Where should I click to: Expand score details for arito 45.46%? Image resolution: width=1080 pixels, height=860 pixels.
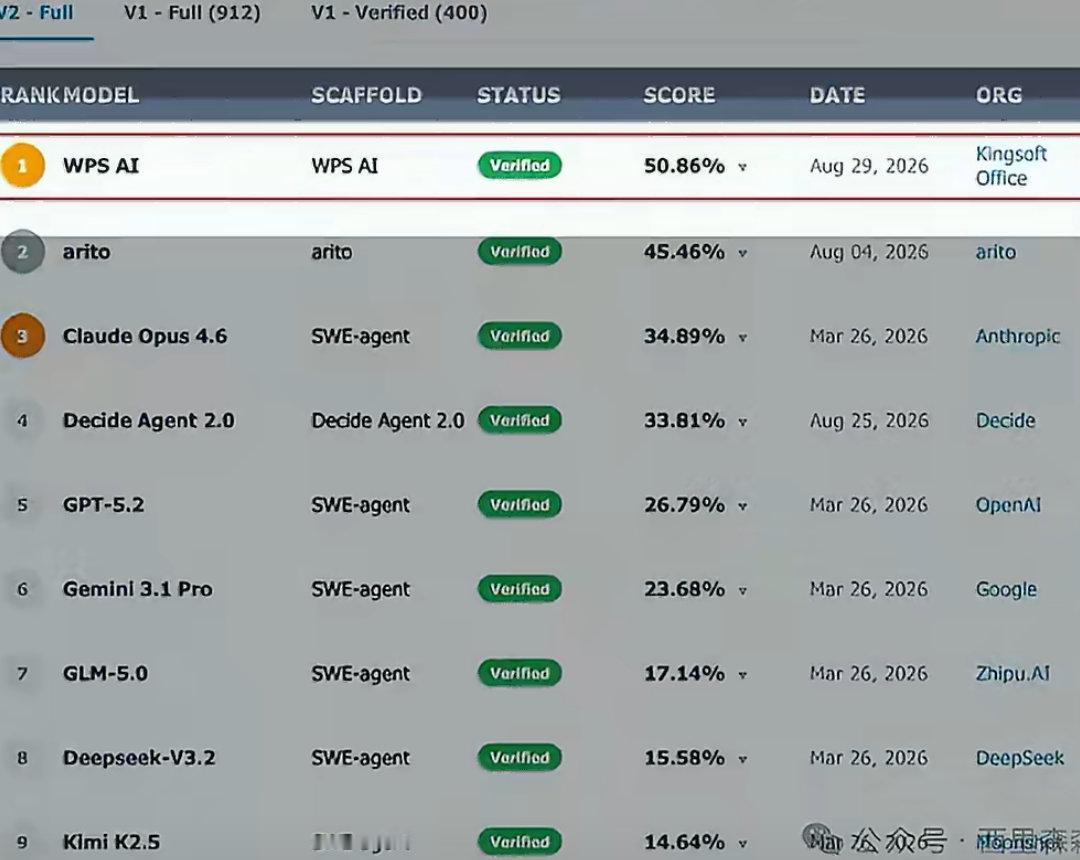pos(742,253)
